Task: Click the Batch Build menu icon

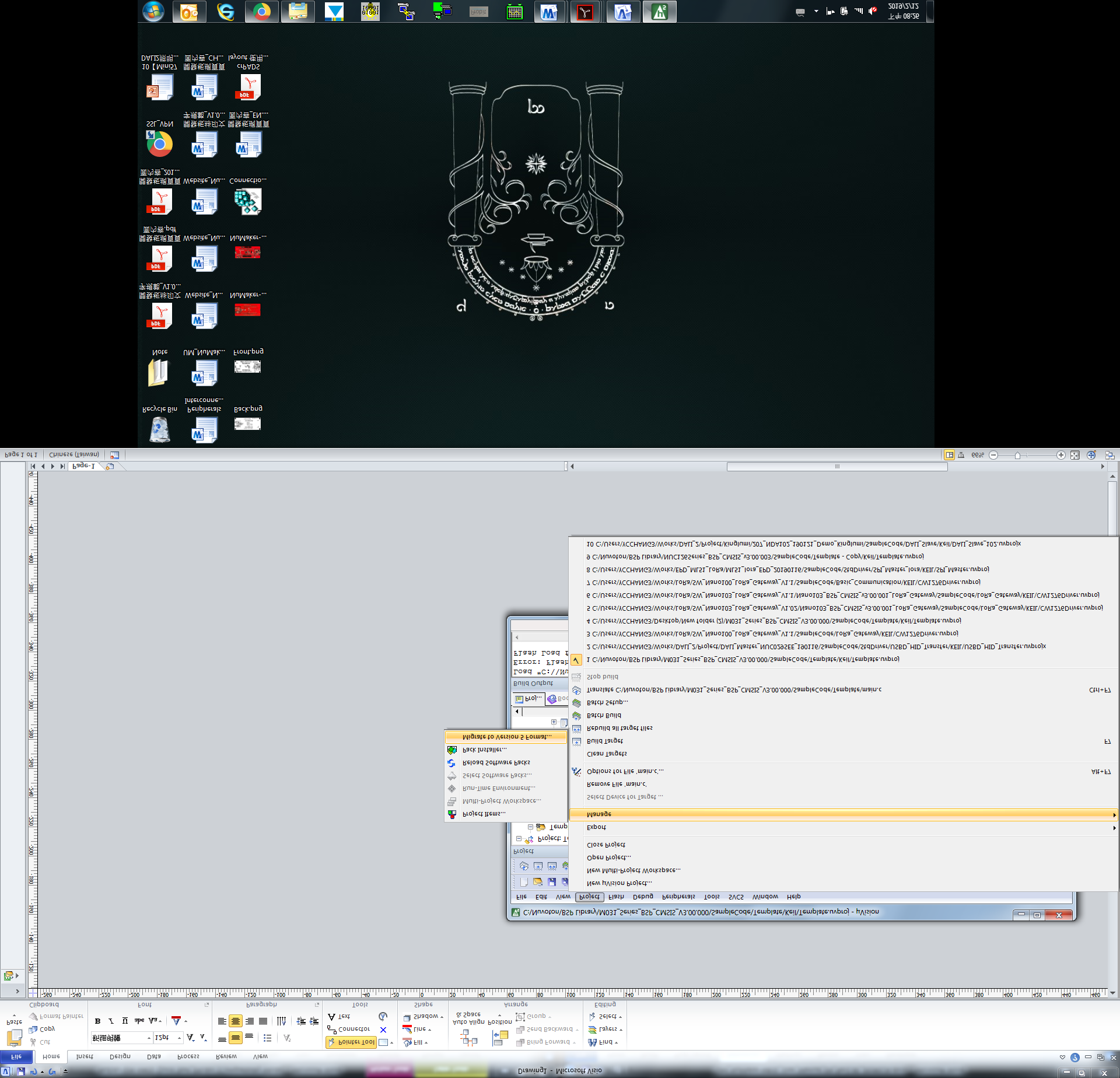Action: pyautogui.click(x=577, y=716)
